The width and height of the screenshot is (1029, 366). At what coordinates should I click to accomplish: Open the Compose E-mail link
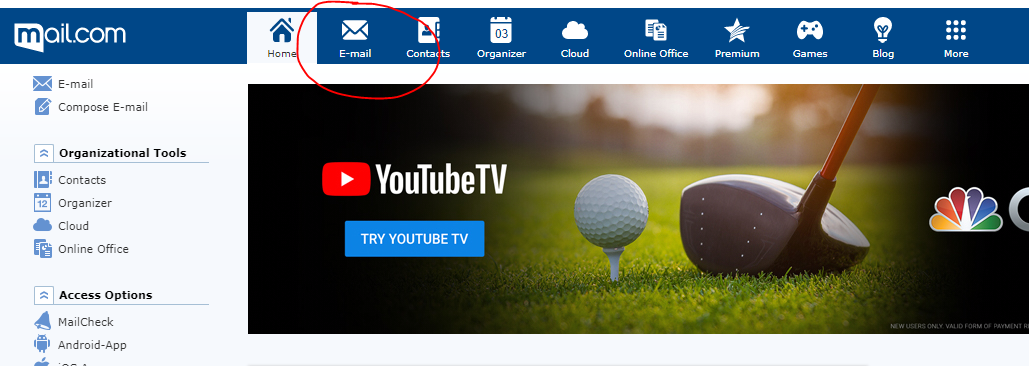(x=103, y=107)
